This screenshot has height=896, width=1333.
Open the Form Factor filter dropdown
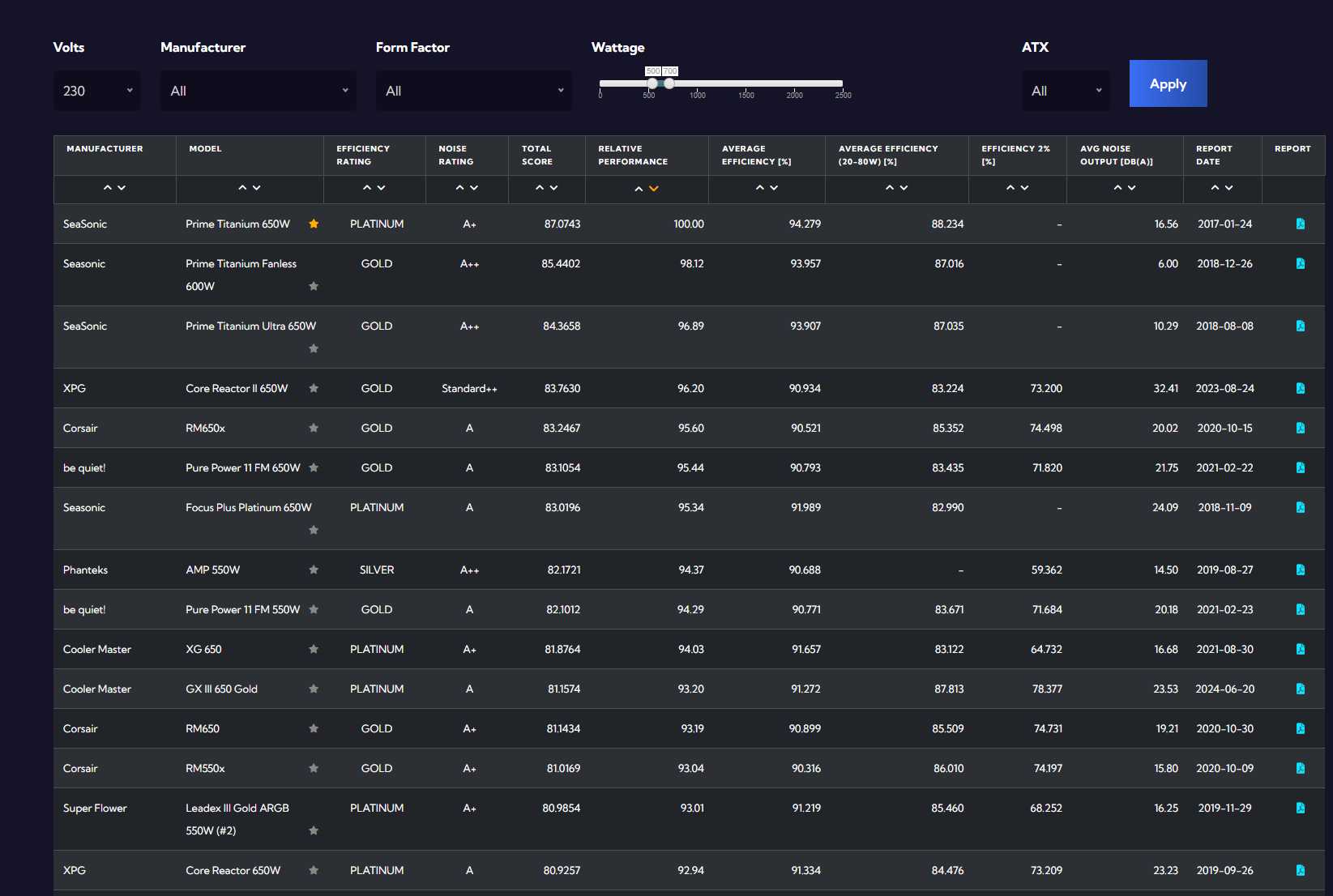point(474,91)
